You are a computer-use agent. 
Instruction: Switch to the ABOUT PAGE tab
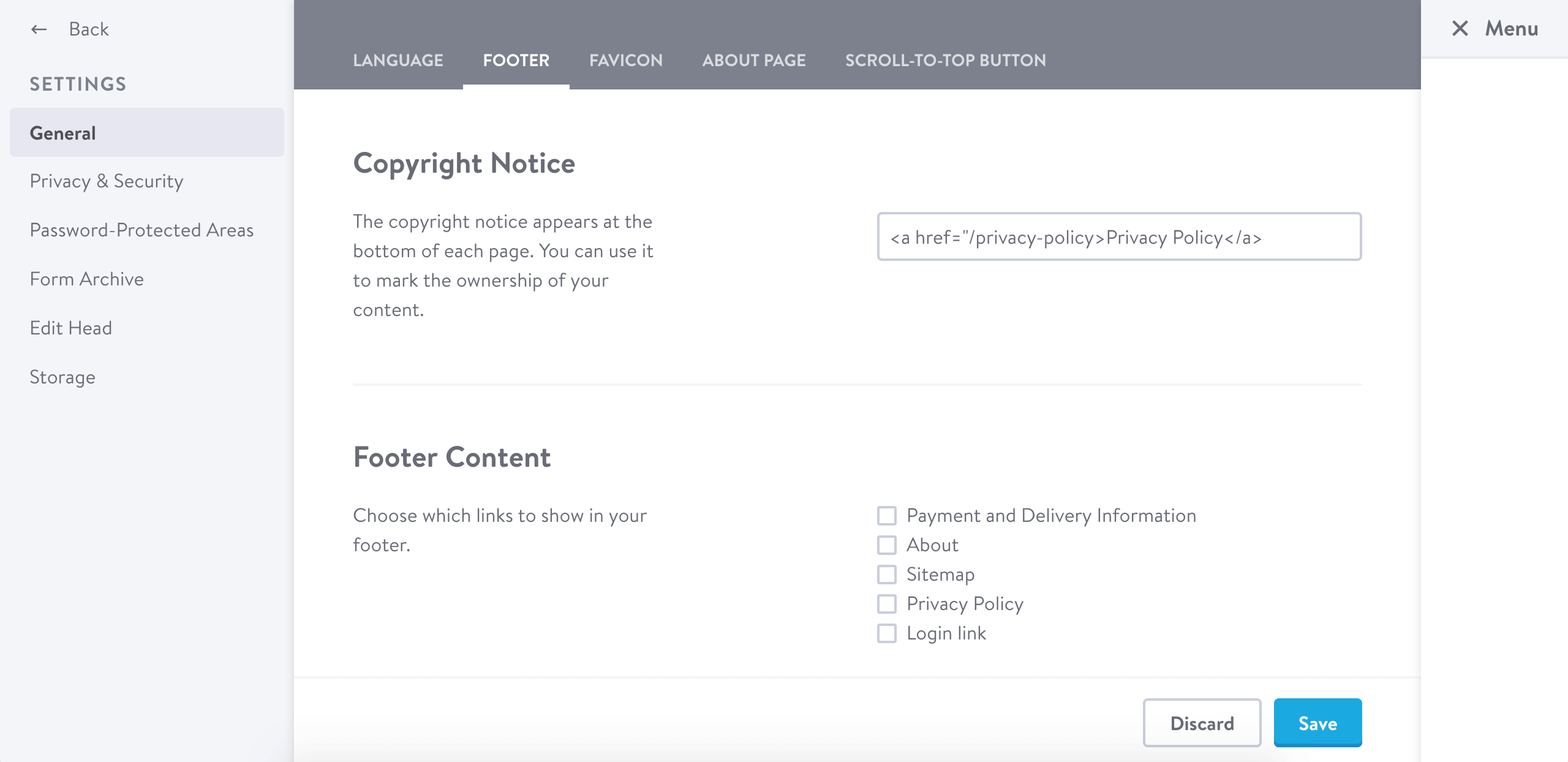(753, 60)
